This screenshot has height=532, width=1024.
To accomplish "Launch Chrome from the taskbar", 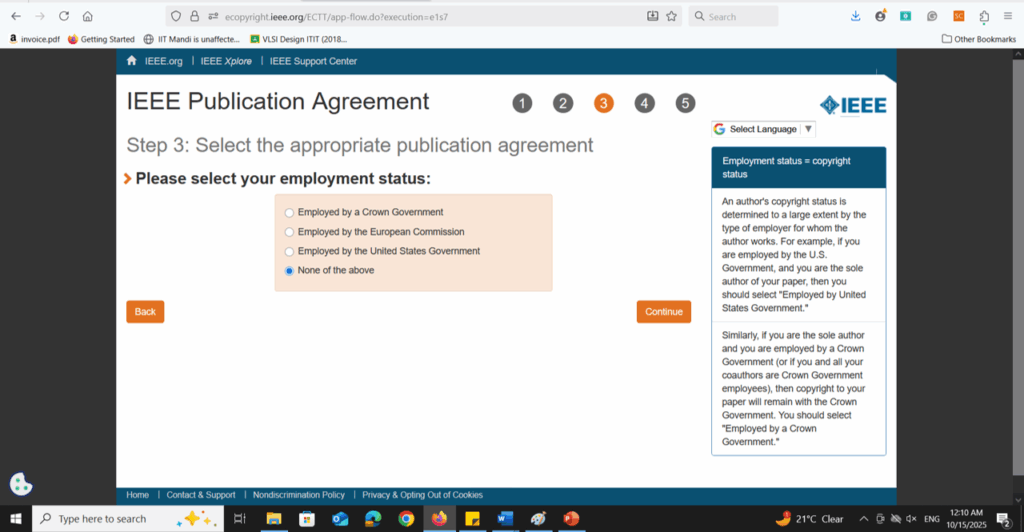I will coord(406,518).
